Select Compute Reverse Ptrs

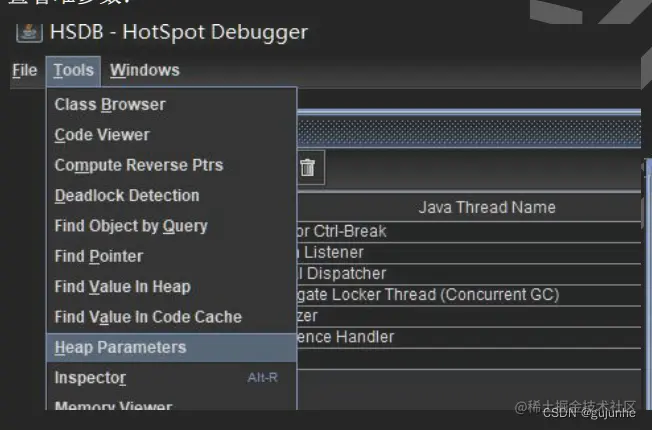[x=171, y=166]
